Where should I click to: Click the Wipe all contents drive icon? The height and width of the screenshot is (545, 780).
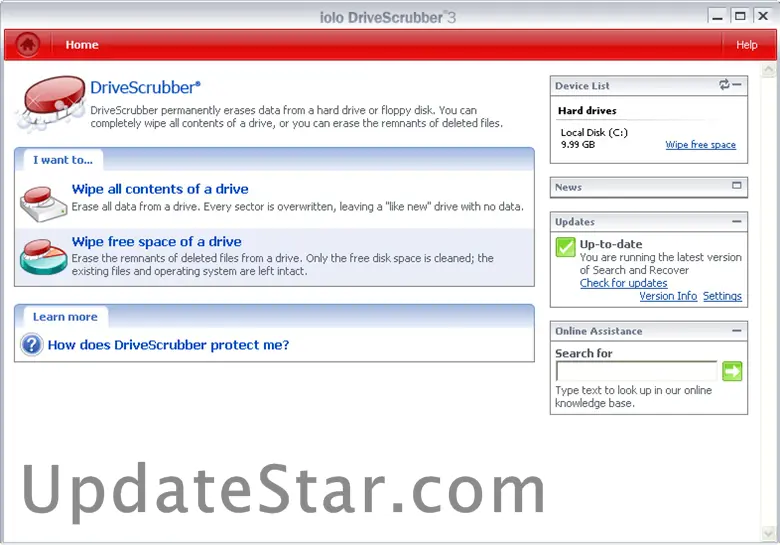click(x=44, y=203)
